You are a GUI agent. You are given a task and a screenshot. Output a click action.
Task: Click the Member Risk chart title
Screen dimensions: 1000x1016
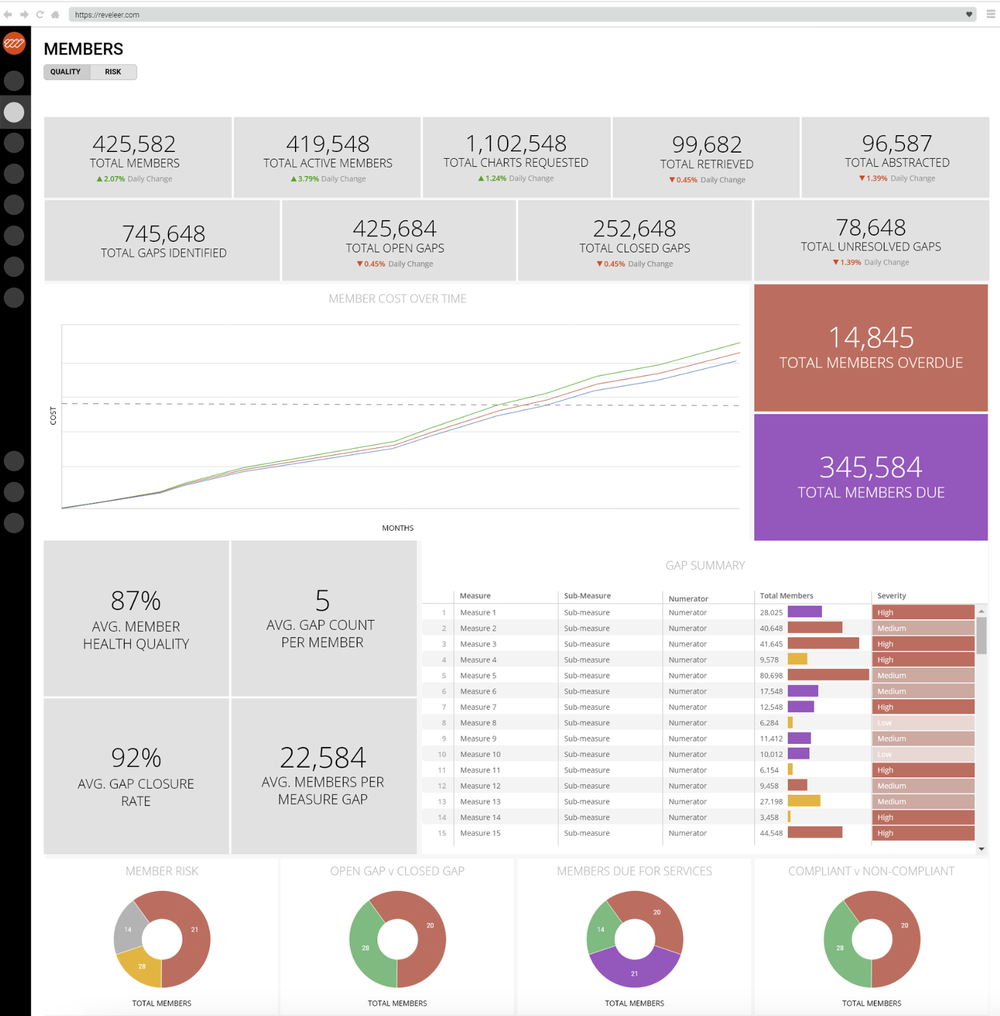[162, 871]
